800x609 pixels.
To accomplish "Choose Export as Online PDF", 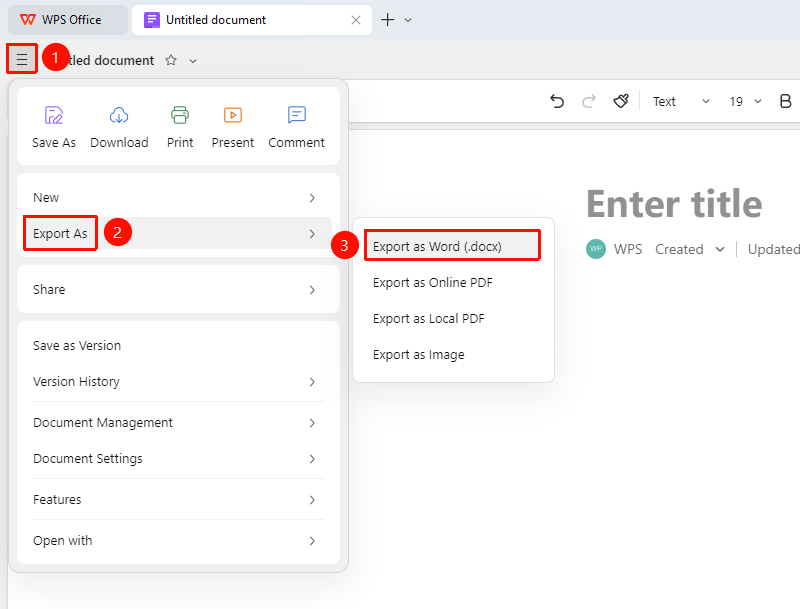I will pyautogui.click(x=453, y=283).
